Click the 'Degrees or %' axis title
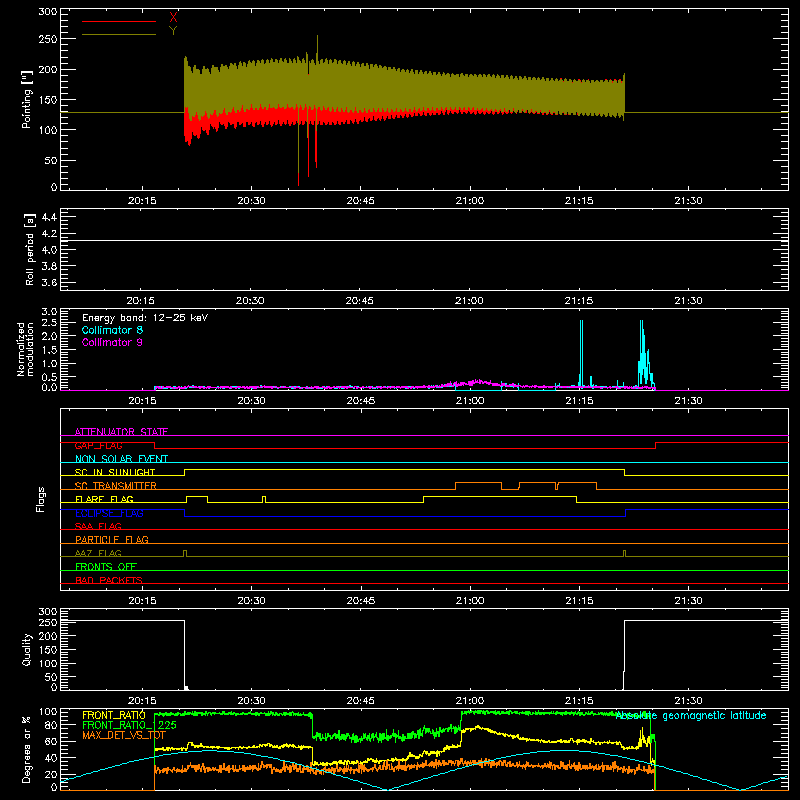The image size is (800, 800). pos(27,749)
